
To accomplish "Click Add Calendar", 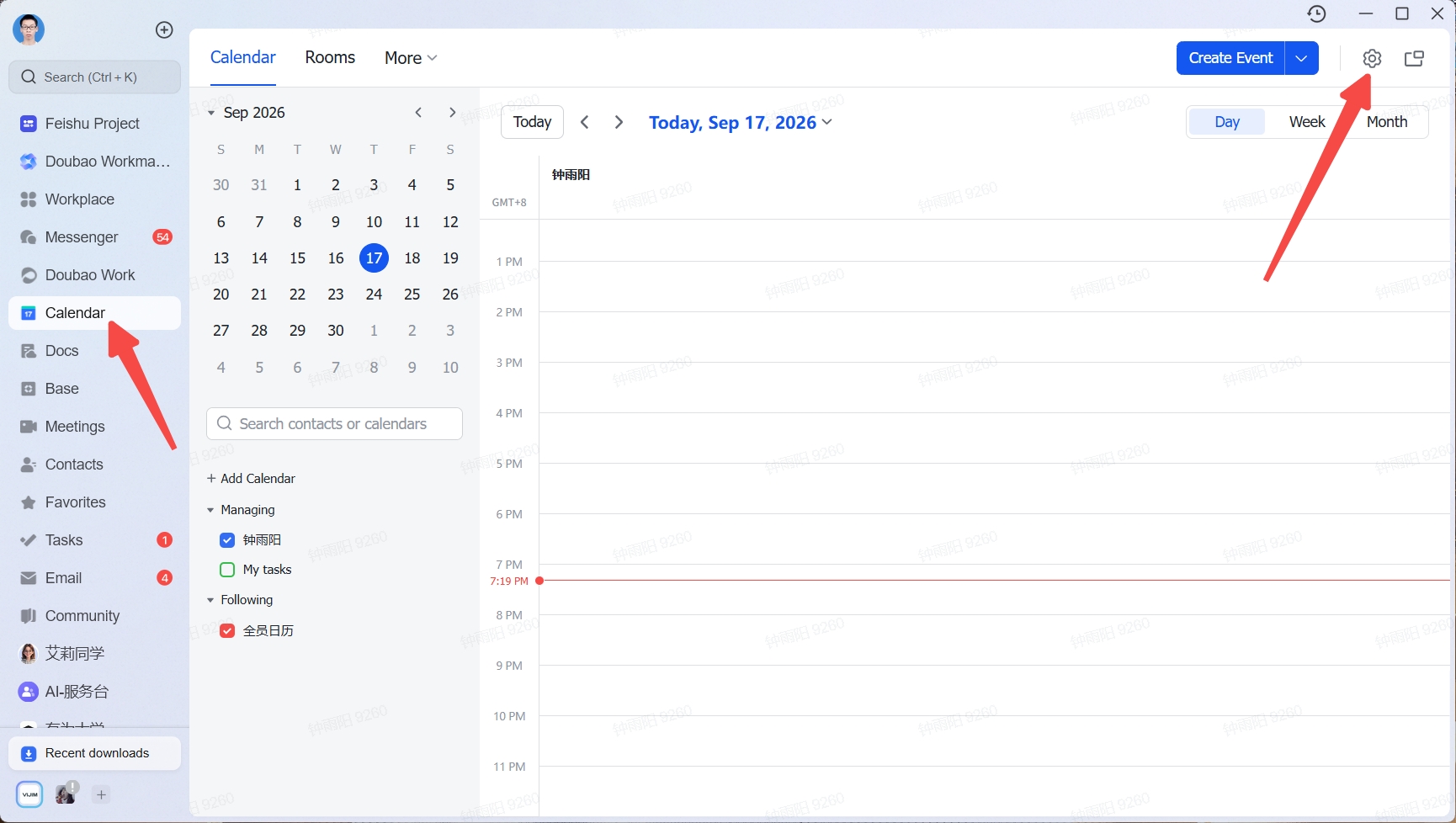I will [251, 479].
